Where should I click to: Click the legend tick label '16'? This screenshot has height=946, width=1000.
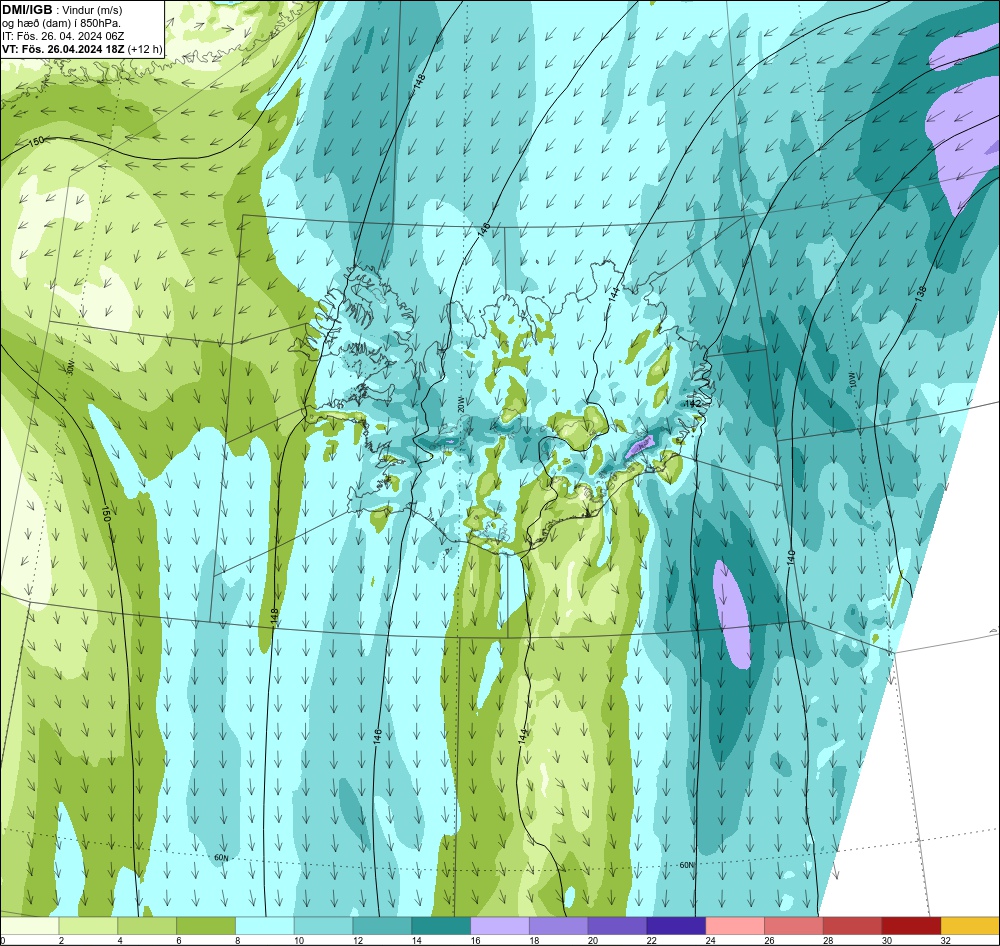click(x=476, y=940)
